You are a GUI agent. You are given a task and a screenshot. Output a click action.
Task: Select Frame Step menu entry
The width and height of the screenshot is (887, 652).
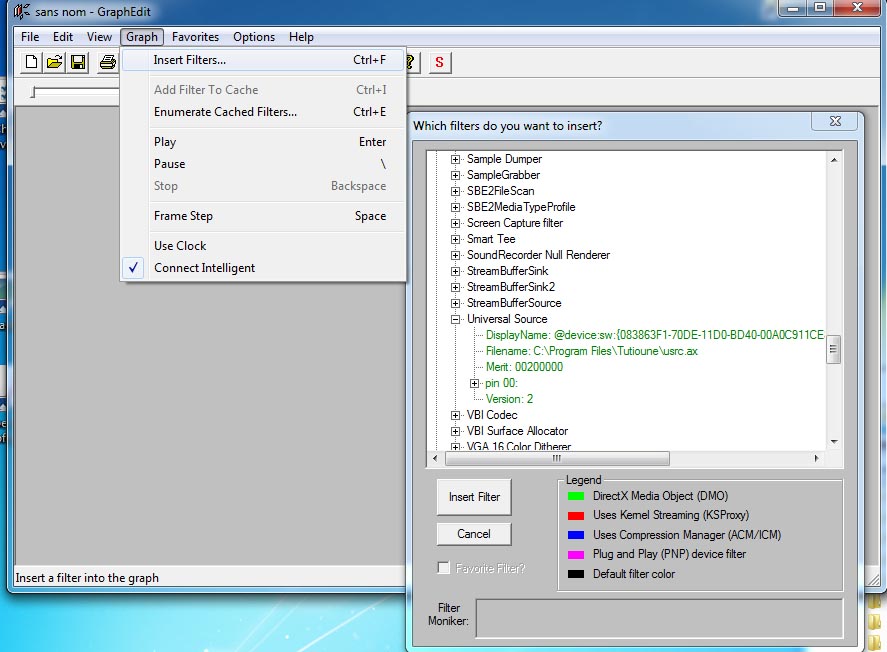click(263, 216)
